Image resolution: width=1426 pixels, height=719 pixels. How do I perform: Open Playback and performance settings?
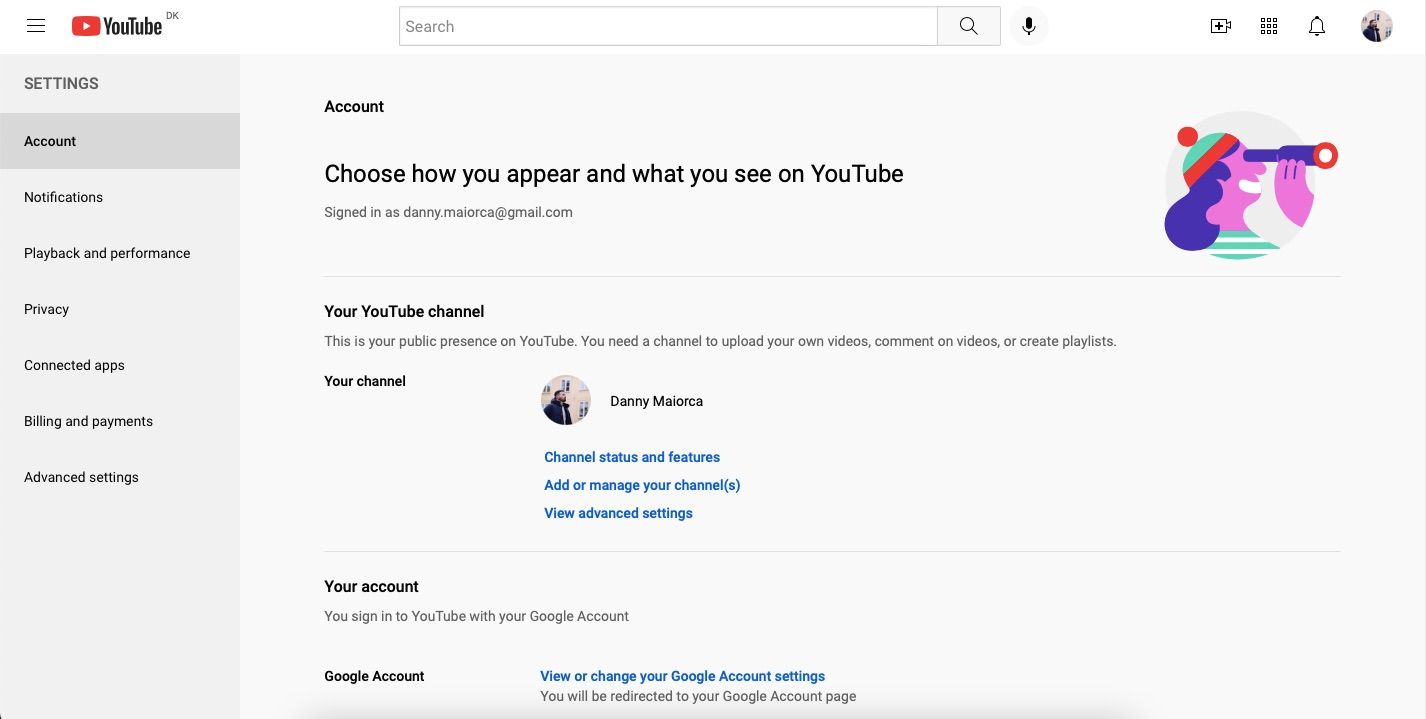click(107, 253)
